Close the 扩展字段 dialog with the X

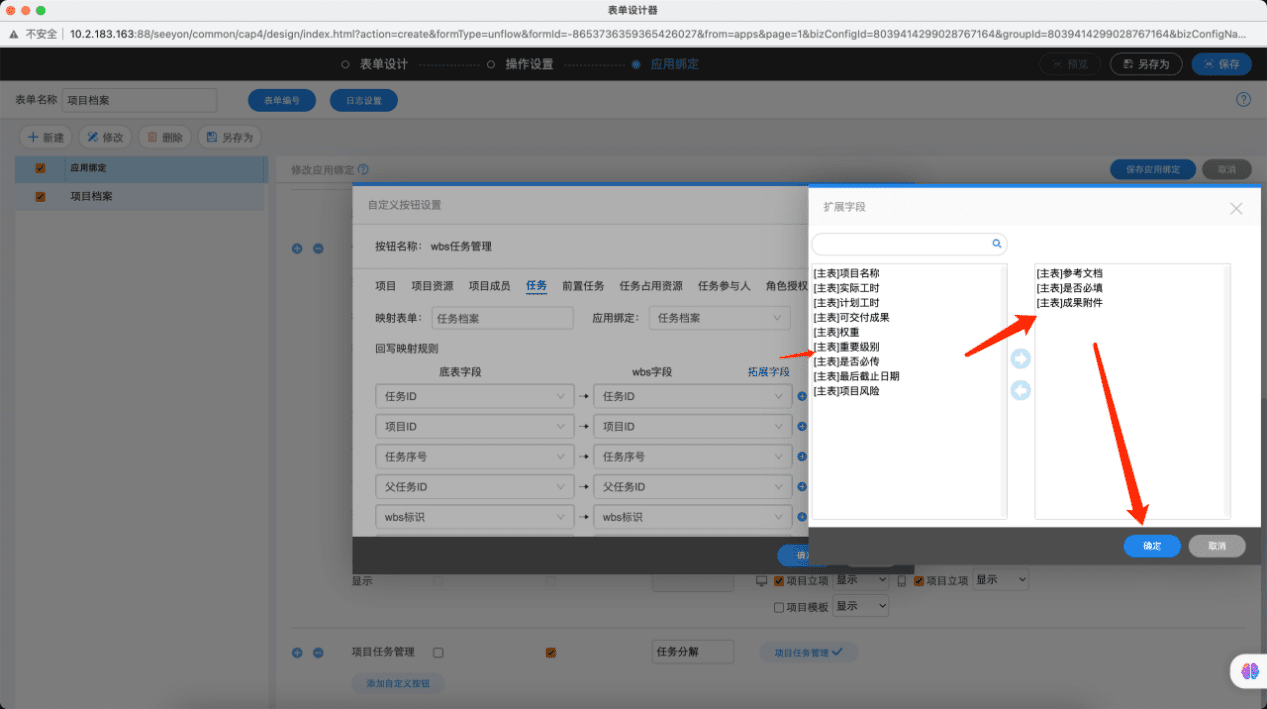pos(1236,208)
